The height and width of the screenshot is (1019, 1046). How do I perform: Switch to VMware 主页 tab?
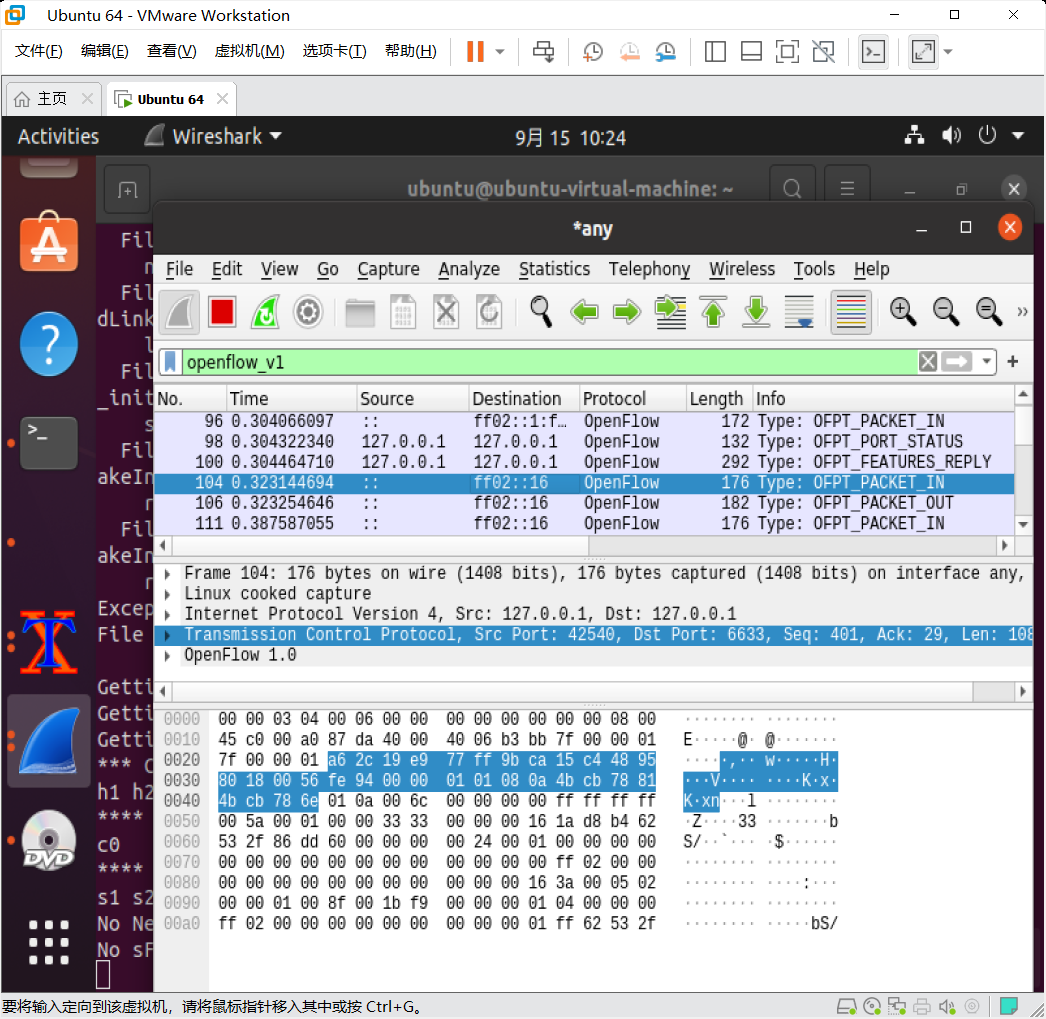(52, 99)
